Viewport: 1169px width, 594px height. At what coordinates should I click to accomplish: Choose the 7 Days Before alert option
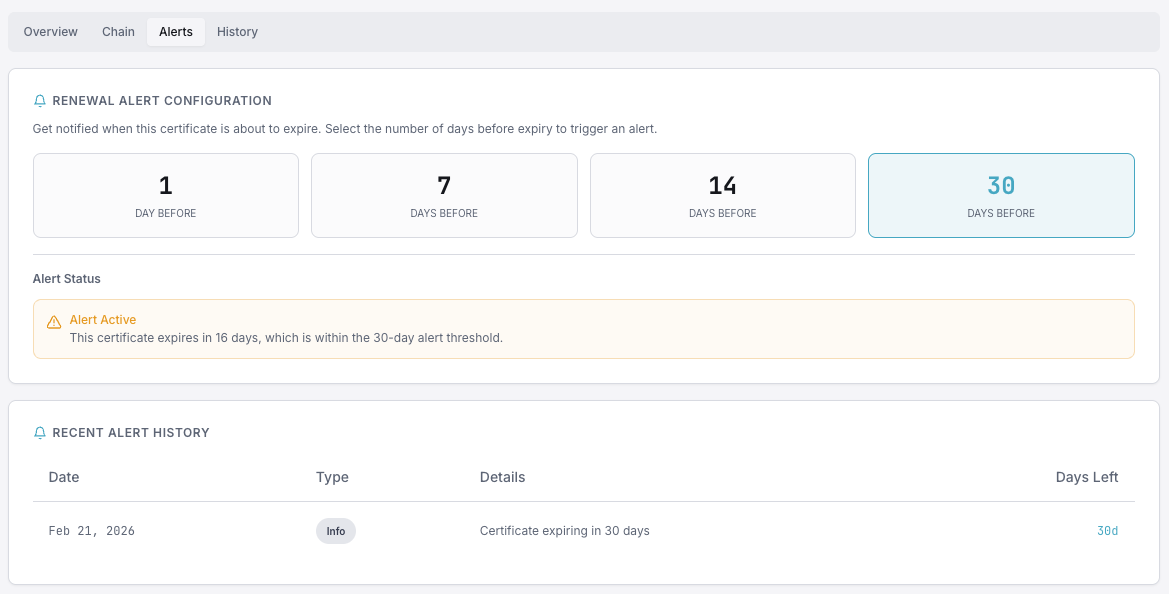tap(444, 195)
